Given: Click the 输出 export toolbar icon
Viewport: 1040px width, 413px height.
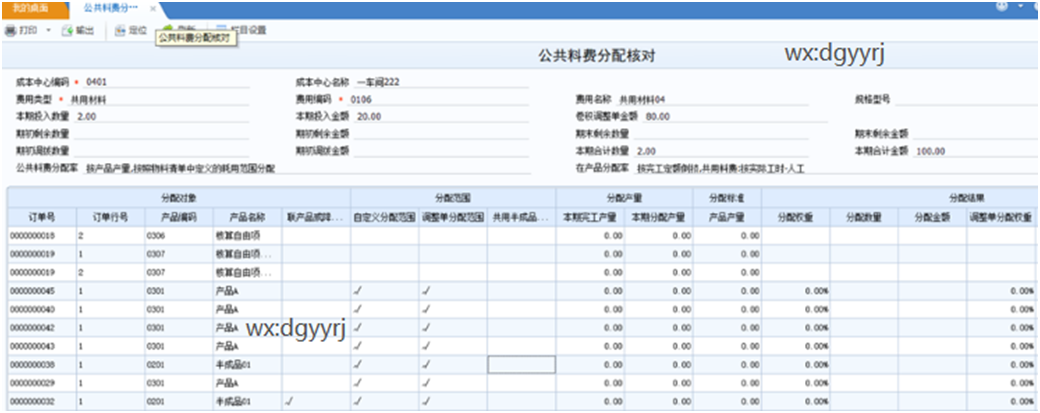Looking at the screenshot, I should click(x=67, y=30).
